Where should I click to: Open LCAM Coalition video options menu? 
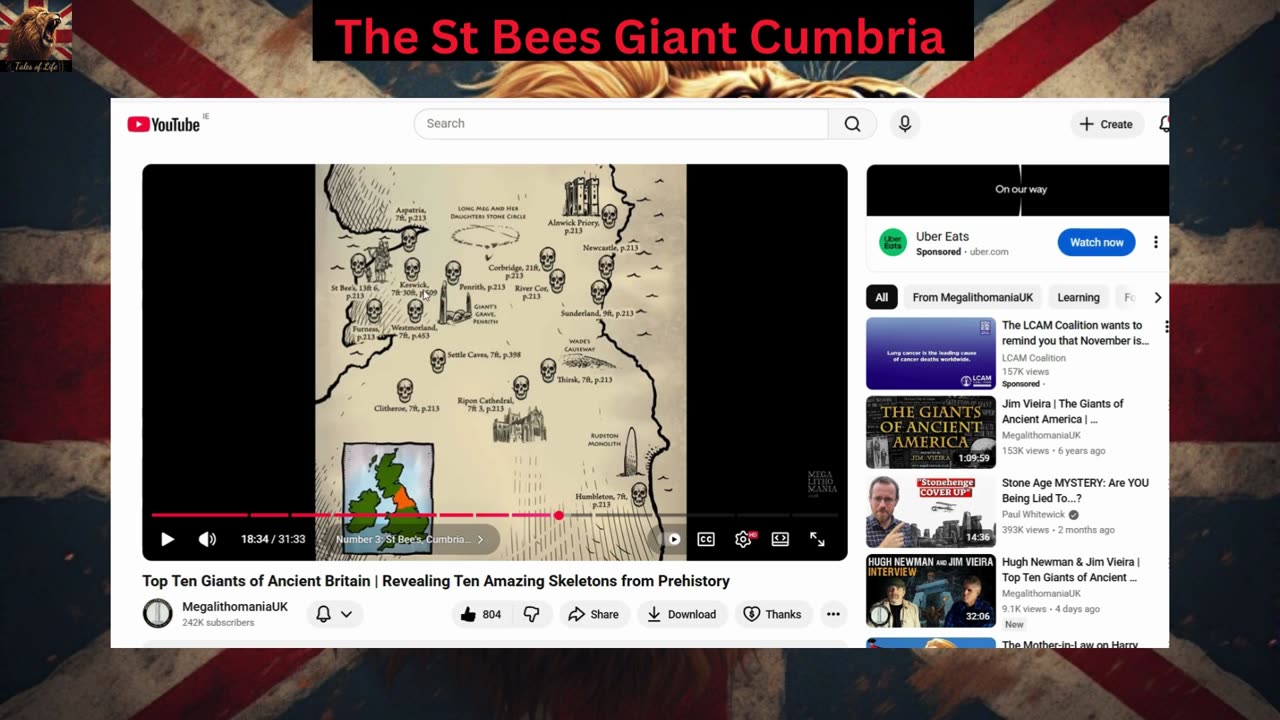pos(1165,326)
